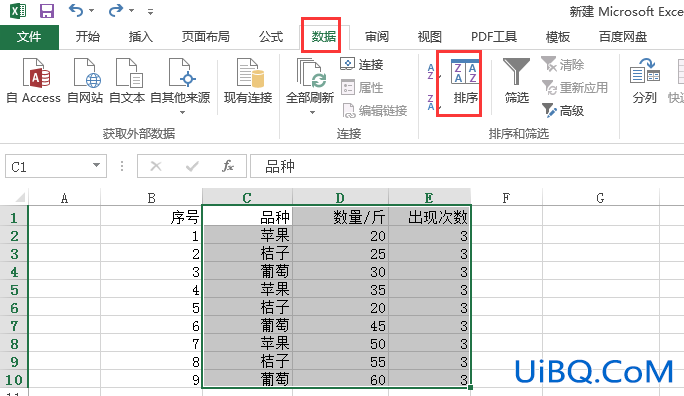Open the 模板 ribbon tab
Image resolution: width=684 pixels, height=396 pixels.
tap(558, 37)
